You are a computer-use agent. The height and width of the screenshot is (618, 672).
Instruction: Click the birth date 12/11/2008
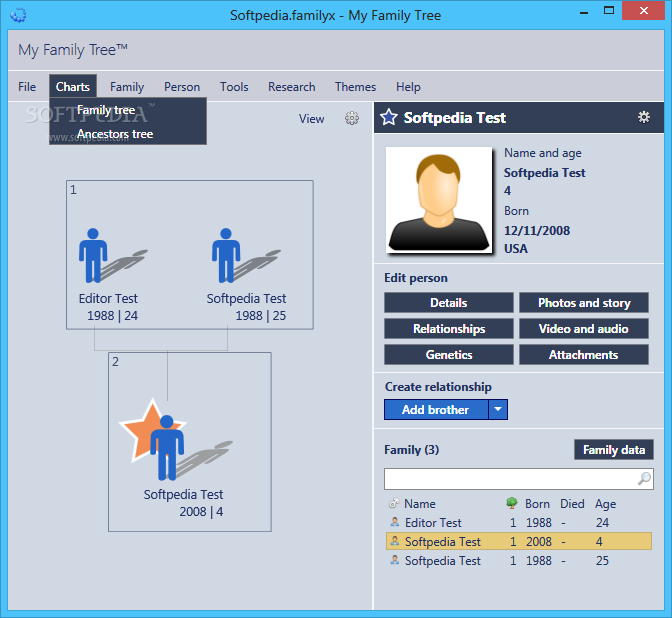click(x=537, y=231)
